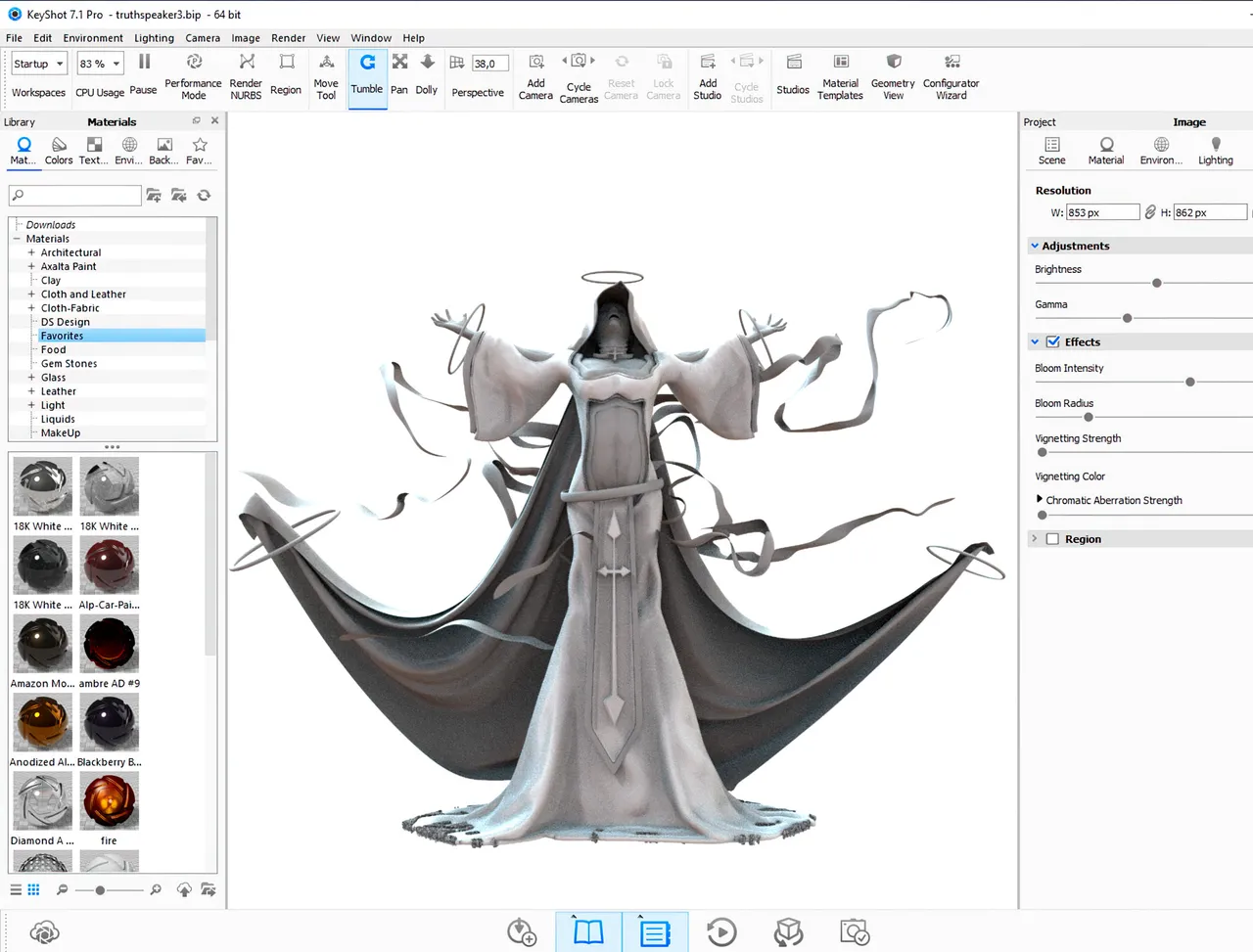Open KeyShotXR from bottom bar

click(788, 932)
